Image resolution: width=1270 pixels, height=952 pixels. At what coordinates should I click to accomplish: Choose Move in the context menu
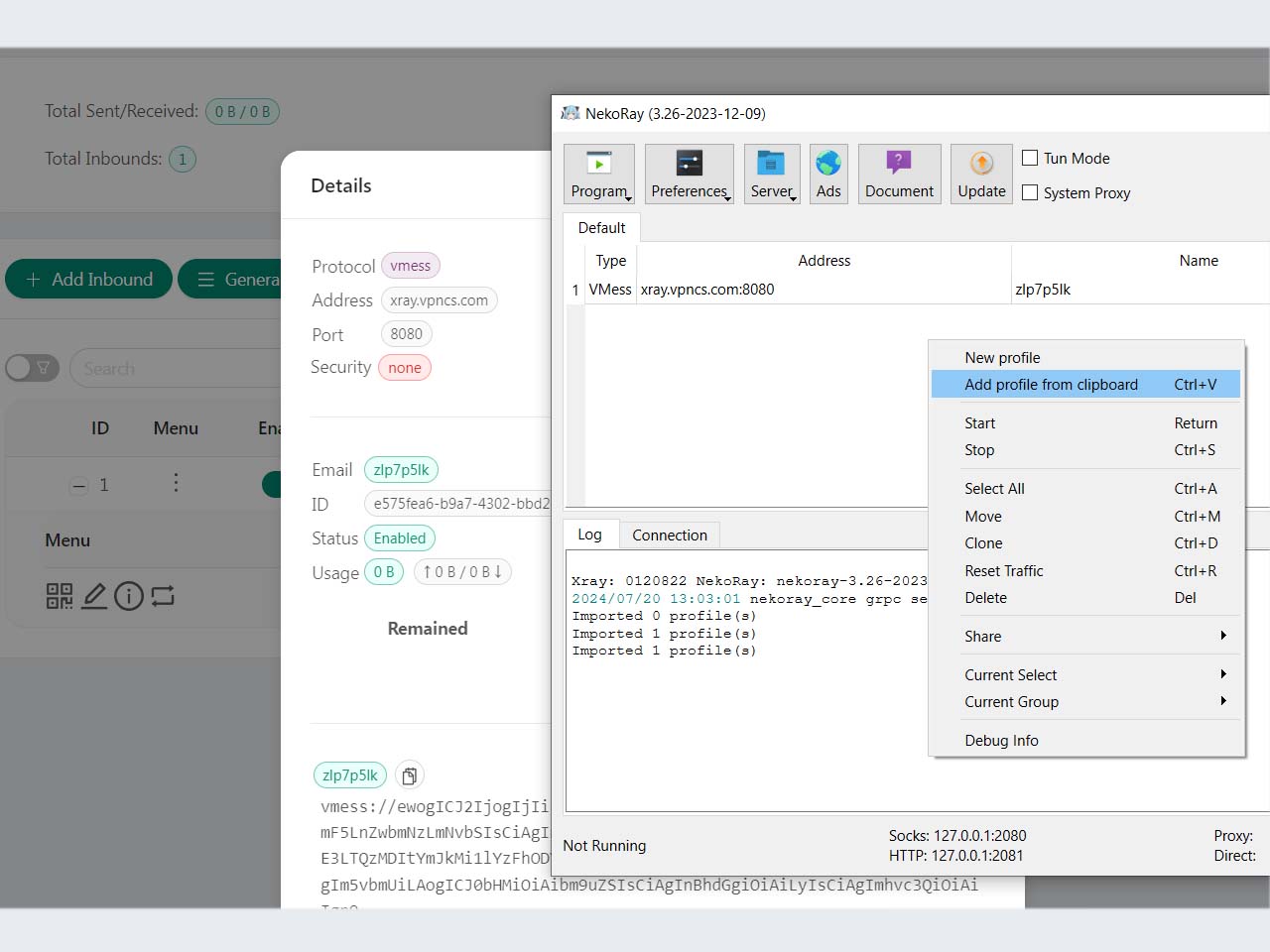click(1086, 517)
